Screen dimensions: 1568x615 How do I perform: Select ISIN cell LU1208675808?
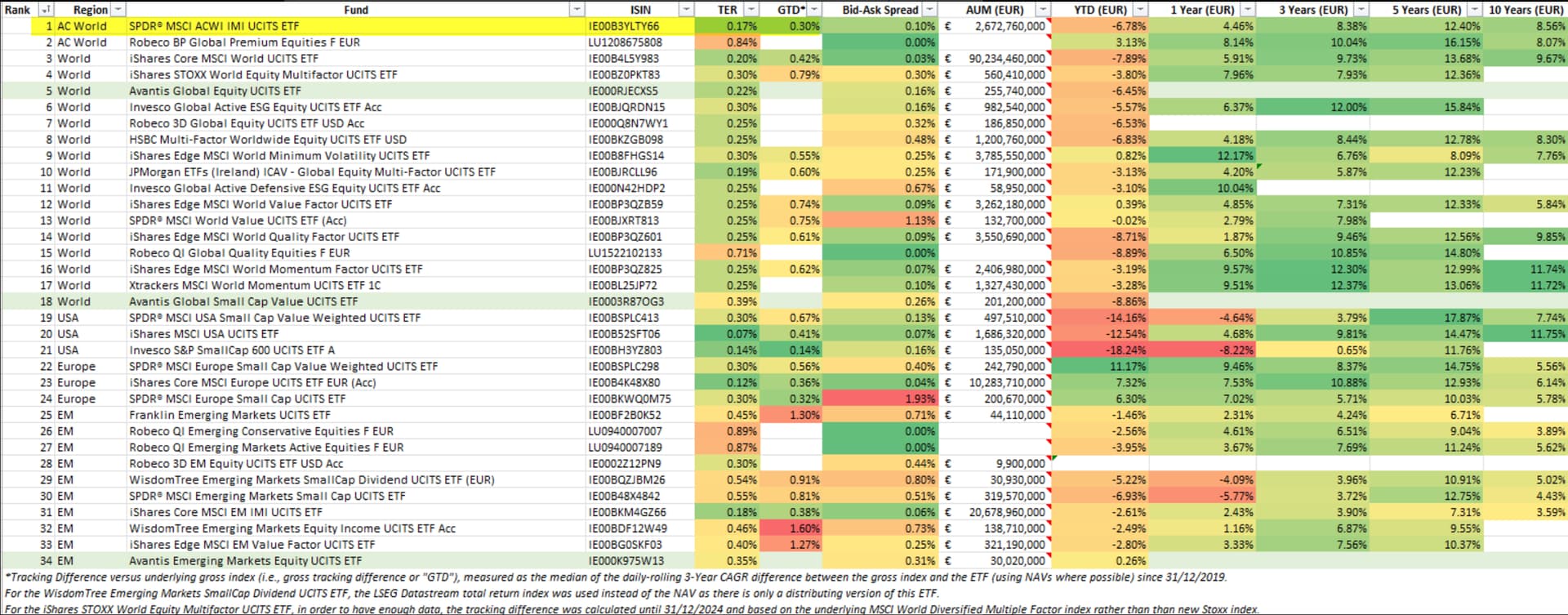[x=640, y=42]
